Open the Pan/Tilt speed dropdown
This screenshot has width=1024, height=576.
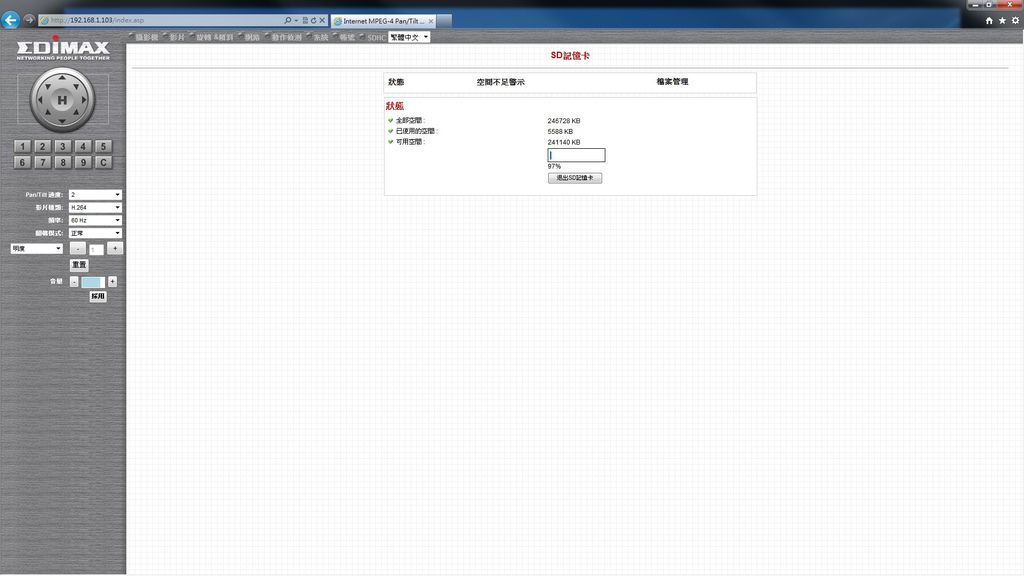95,195
